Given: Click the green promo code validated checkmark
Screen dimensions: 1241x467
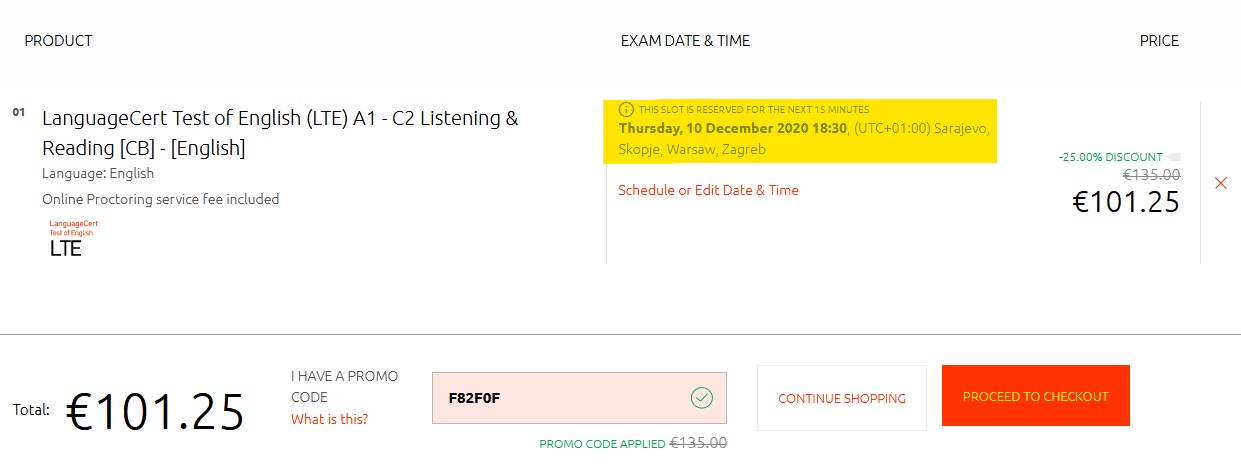Looking at the screenshot, I should coord(702,398).
